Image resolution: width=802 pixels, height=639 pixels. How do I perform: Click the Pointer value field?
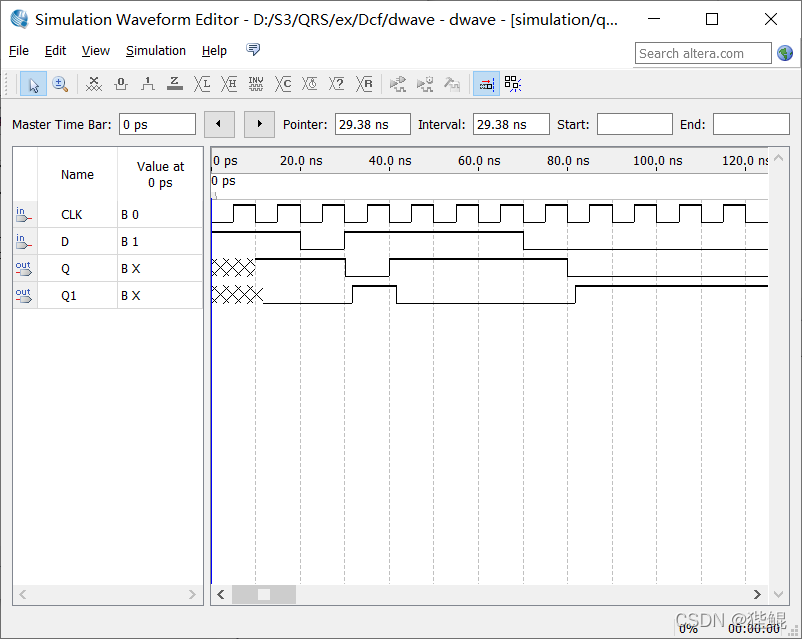coord(372,124)
